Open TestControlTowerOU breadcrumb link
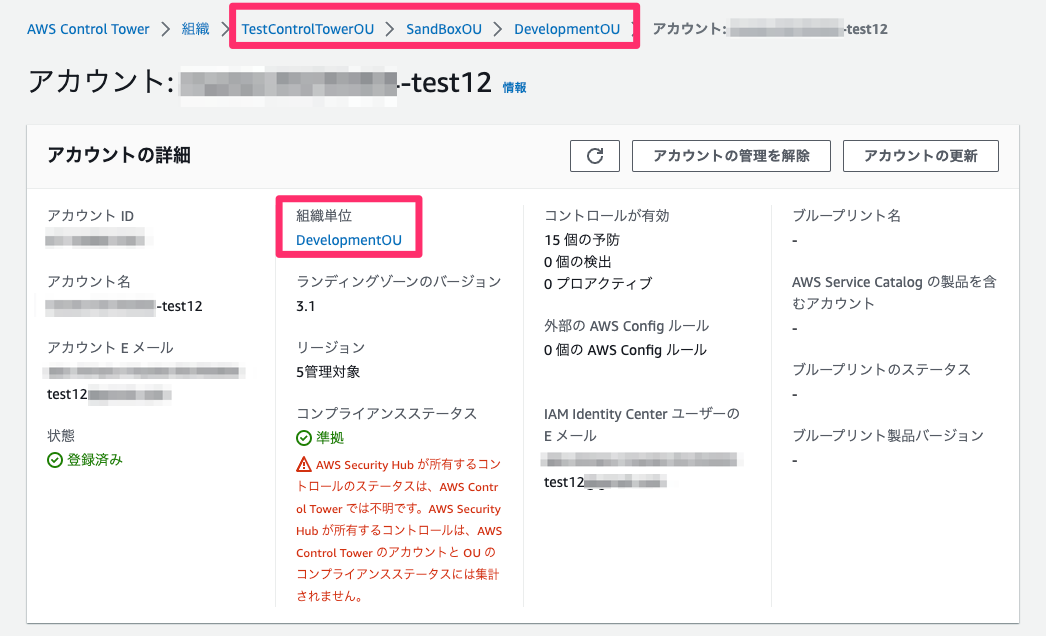 pyautogui.click(x=308, y=29)
